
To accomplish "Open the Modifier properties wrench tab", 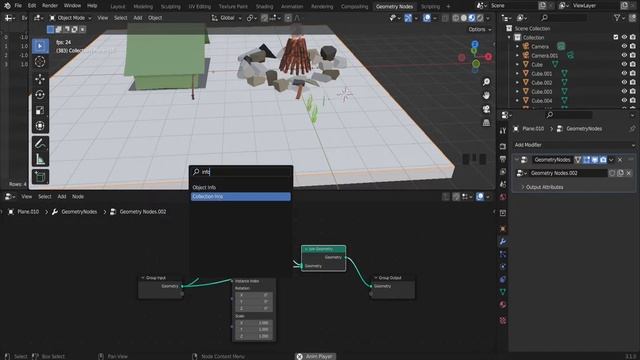I will [503, 241].
